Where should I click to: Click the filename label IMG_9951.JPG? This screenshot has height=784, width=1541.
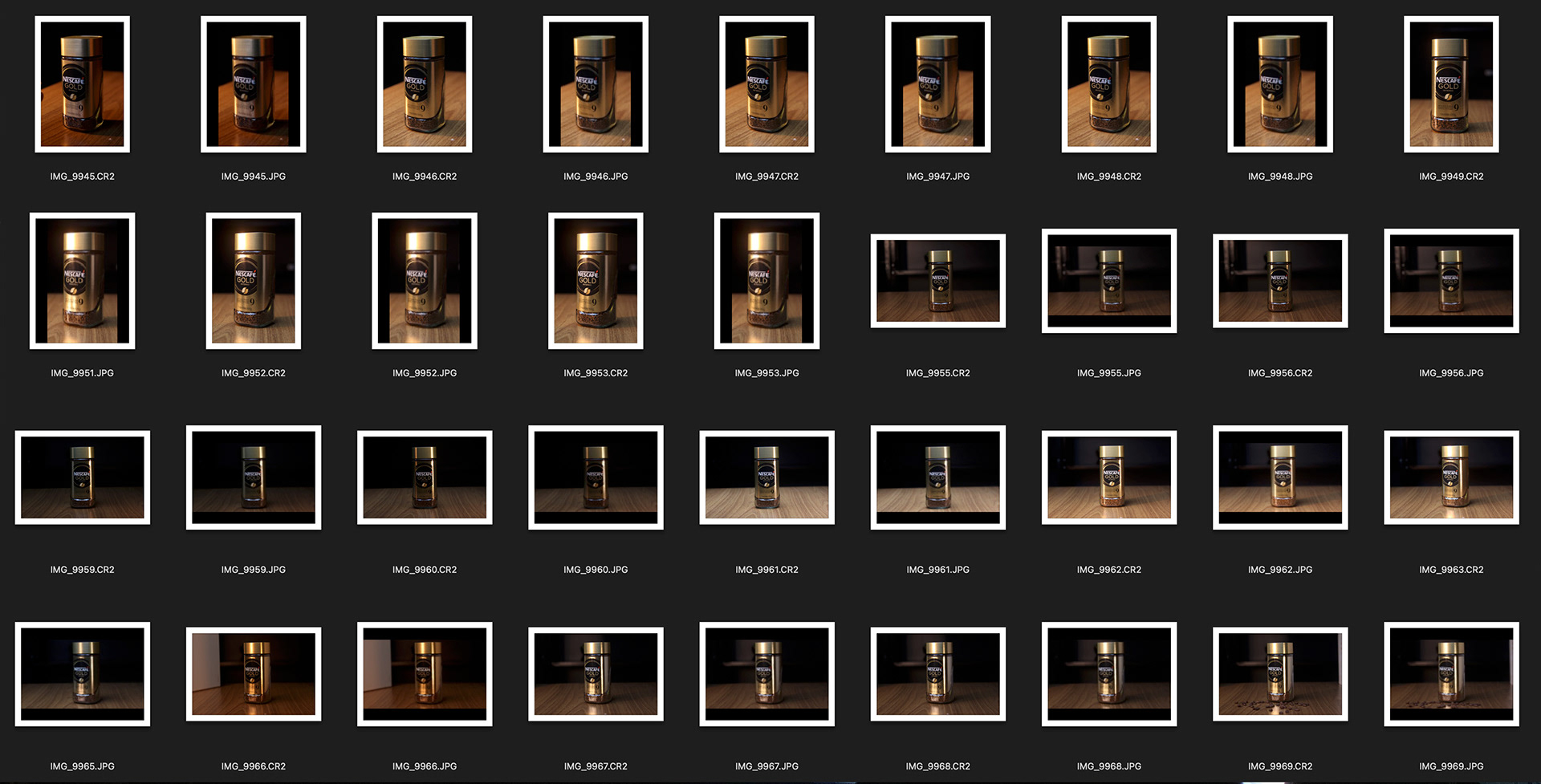pos(83,373)
